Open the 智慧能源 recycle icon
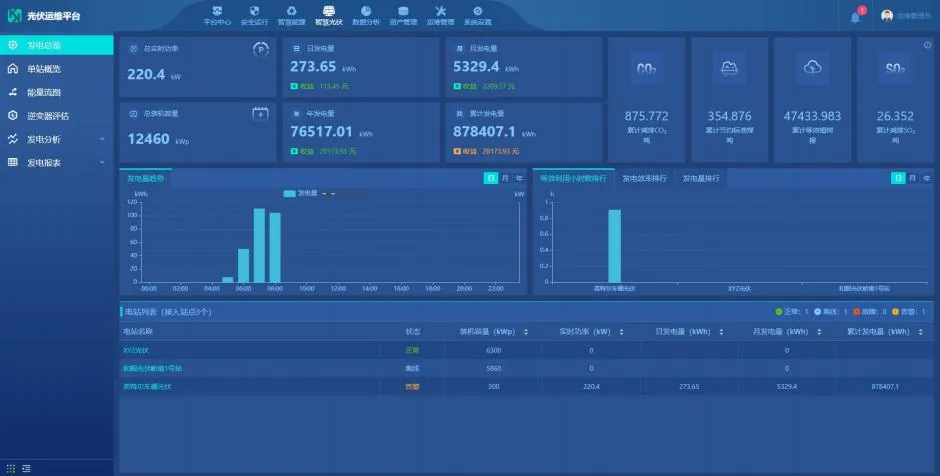The width and height of the screenshot is (940, 476). point(291,11)
